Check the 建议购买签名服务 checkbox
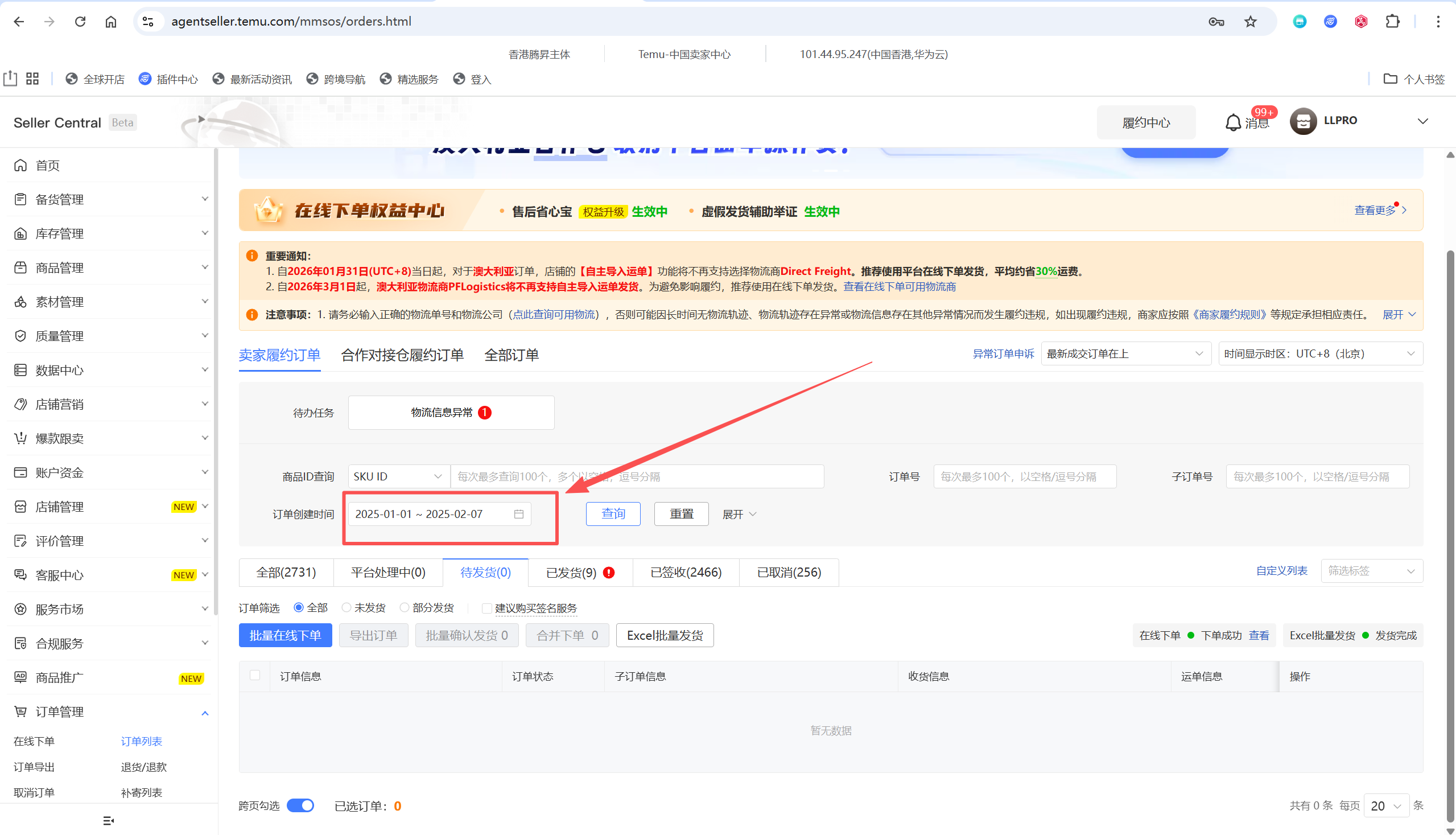The width and height of the screenshot is (1456, 835). click(x=486, y=608)
